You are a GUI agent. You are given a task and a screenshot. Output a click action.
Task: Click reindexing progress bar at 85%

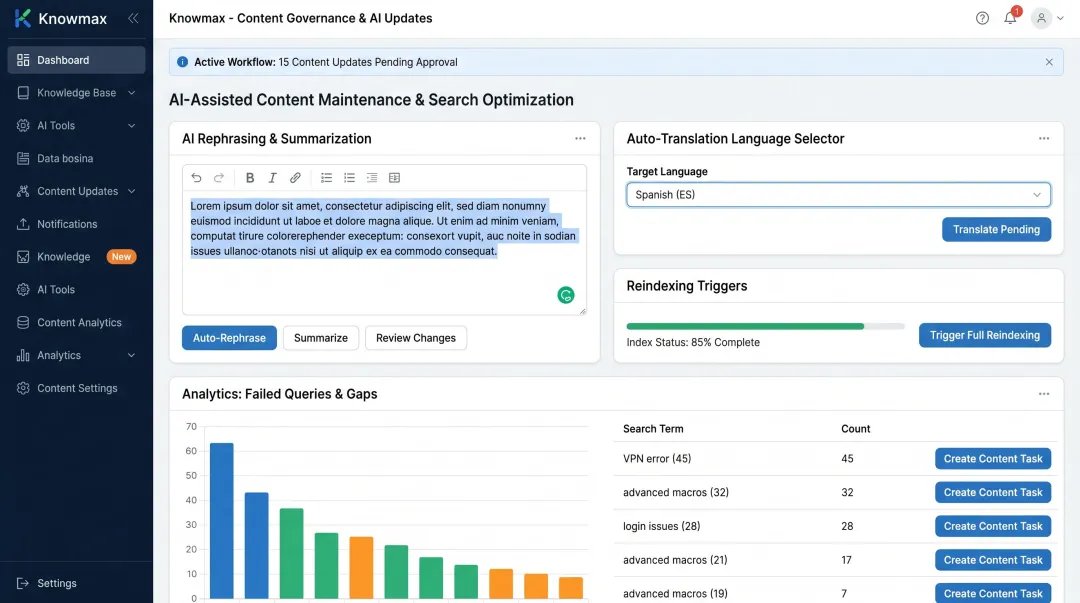point(765,326)
